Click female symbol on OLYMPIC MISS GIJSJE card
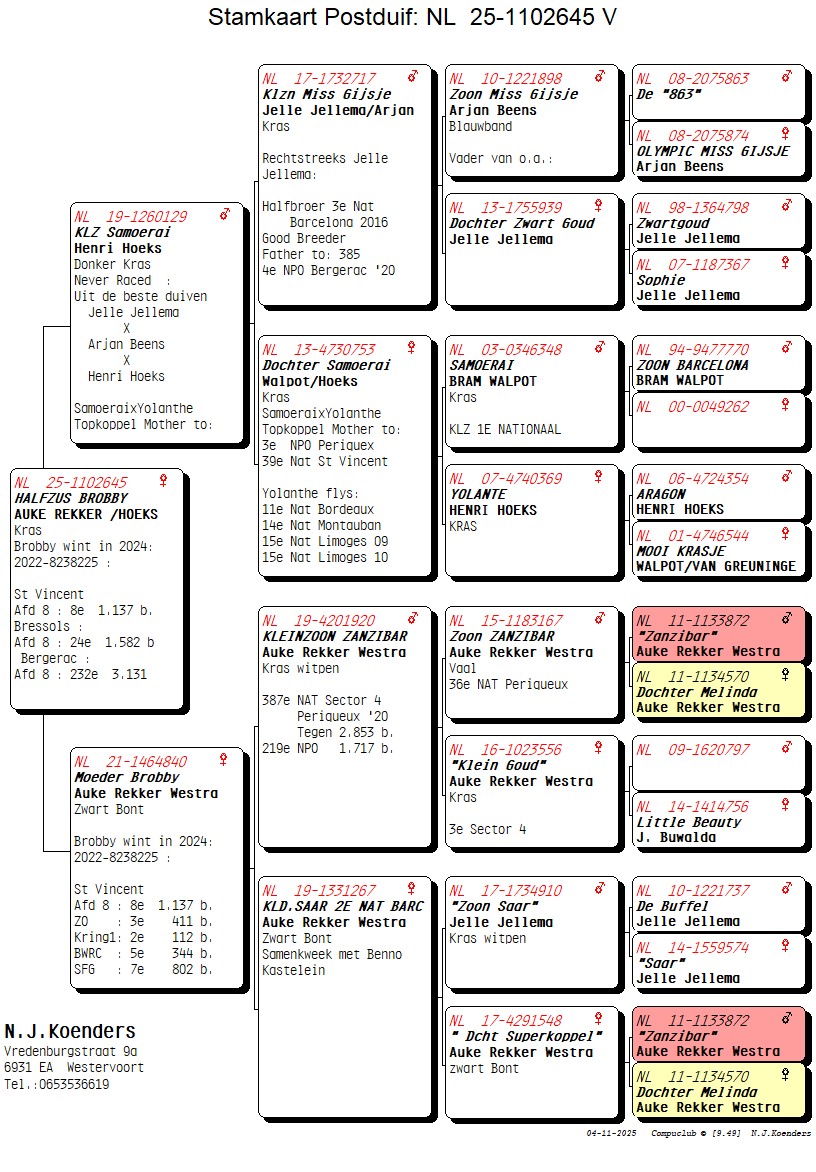816x1172 pixels. click(x=785, y=134)
